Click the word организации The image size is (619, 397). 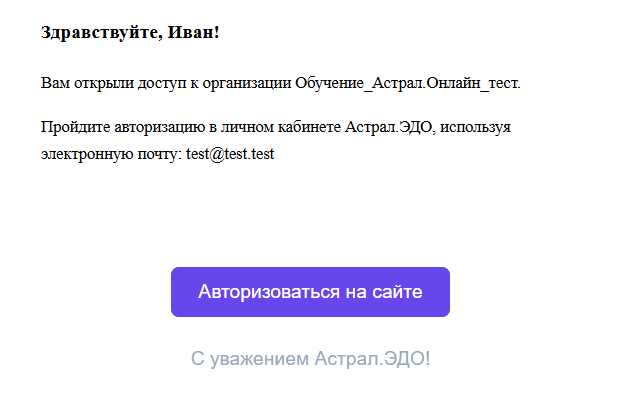(x=247, y=83)
